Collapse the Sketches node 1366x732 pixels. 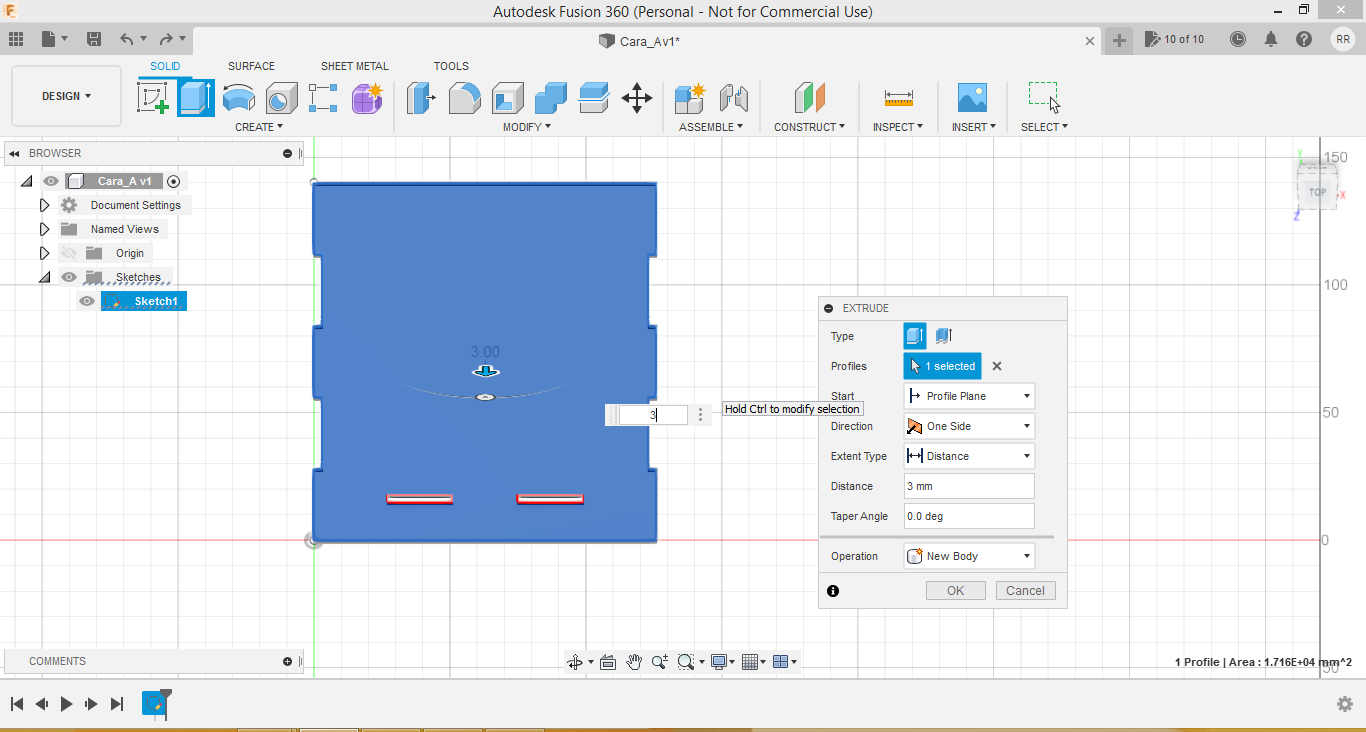[44, 277]
